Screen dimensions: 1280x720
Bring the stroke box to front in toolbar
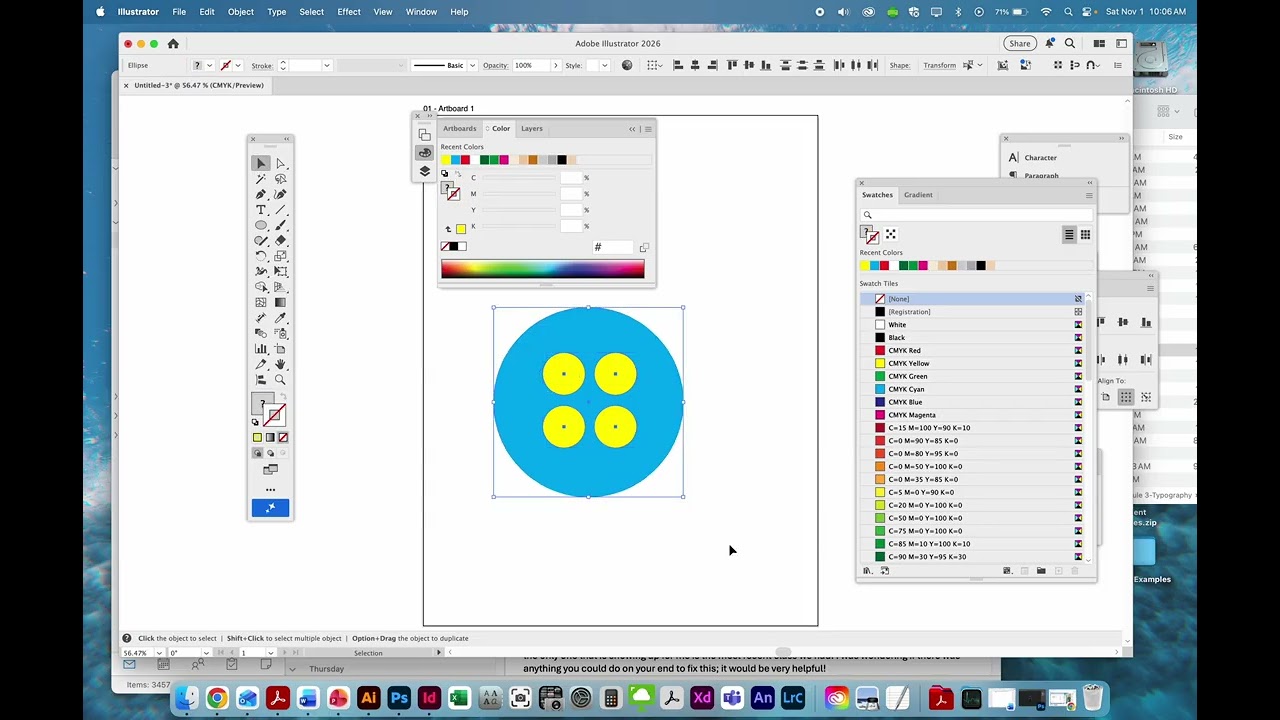(x=276, y=416)
